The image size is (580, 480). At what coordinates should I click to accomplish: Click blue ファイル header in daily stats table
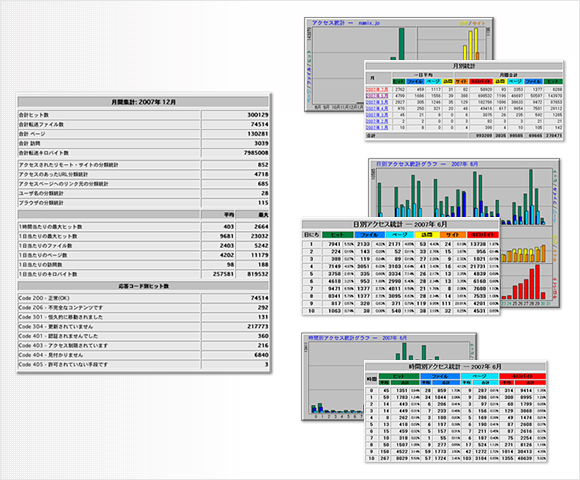click(370, 234)
